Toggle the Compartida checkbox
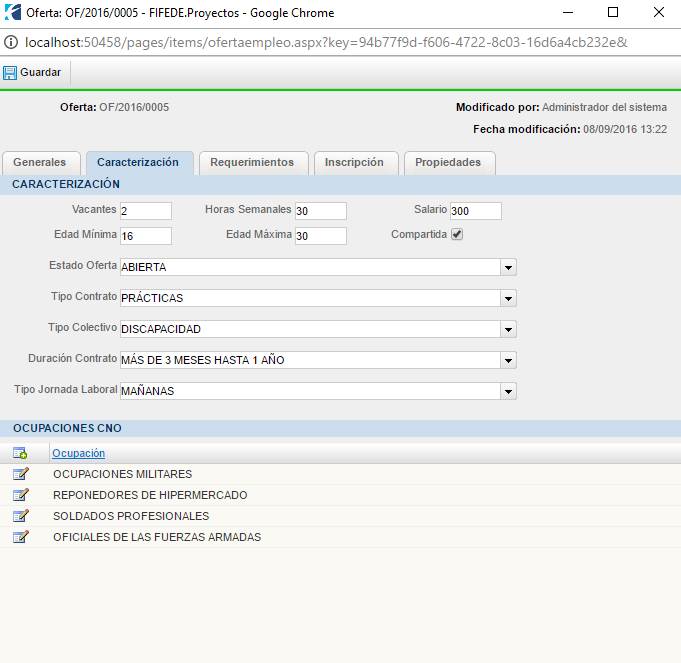 [457, 234]
